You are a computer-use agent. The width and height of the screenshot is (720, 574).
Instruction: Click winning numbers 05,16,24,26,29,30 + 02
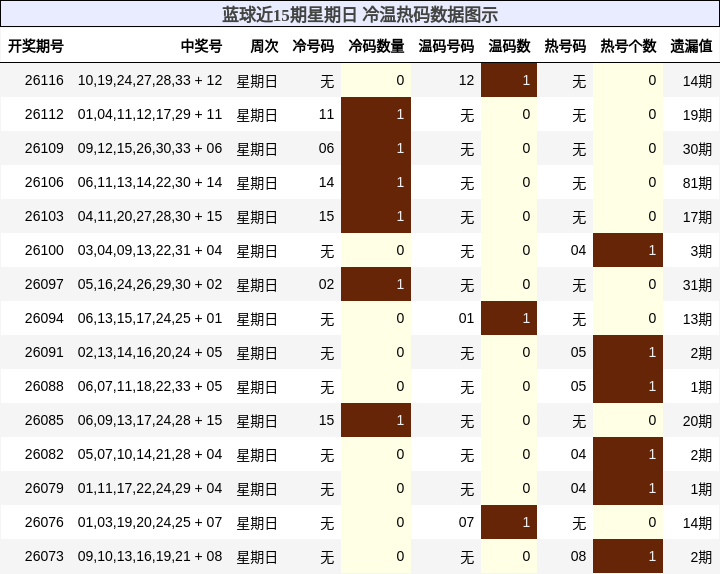click(150, 284)
